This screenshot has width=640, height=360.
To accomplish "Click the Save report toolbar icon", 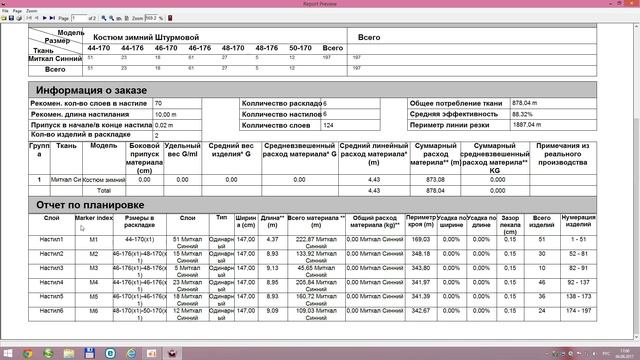I will [x=11, y=18].
